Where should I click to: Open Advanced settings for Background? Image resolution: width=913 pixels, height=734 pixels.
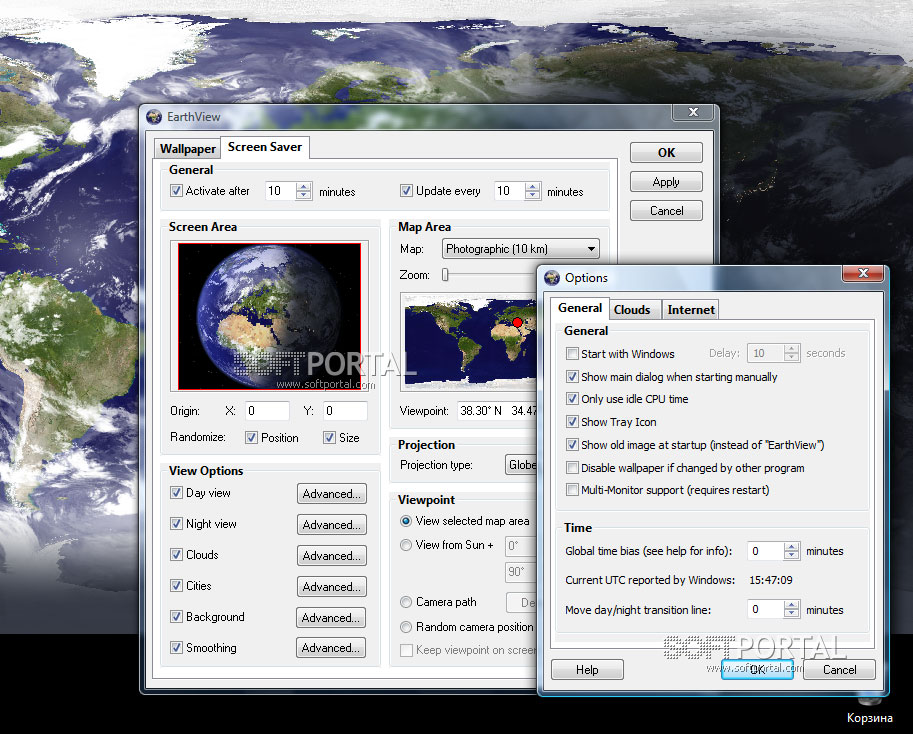(331, 617)
